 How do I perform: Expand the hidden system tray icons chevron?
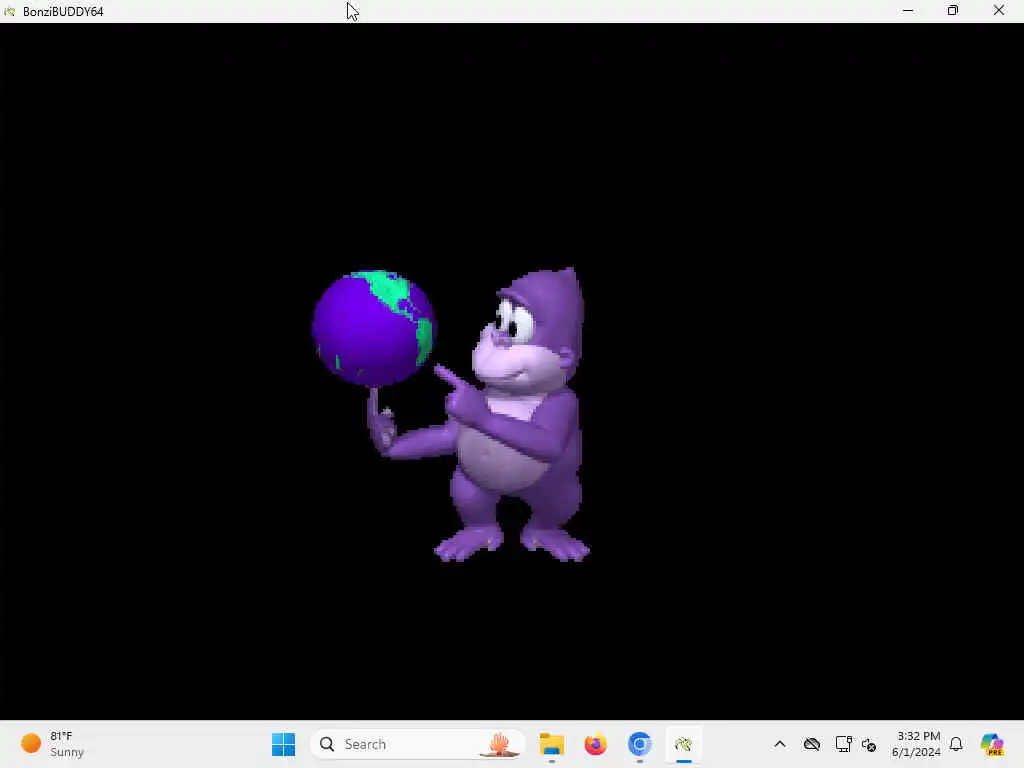click(780, 744)
